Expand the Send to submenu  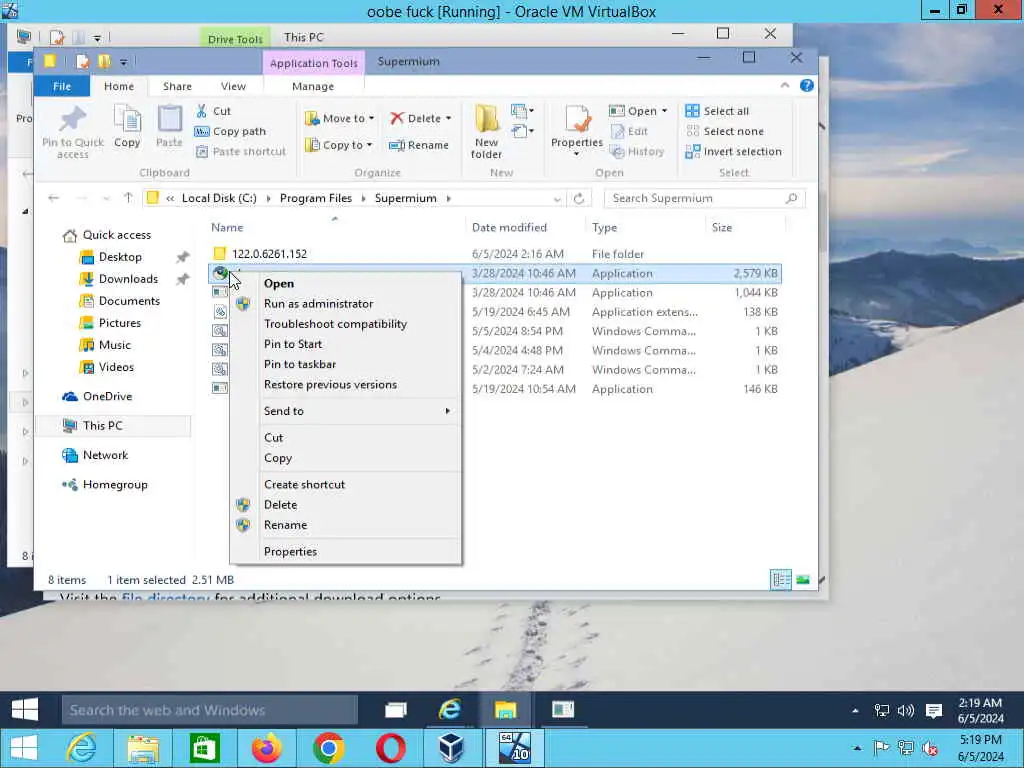tap(346, 411)
